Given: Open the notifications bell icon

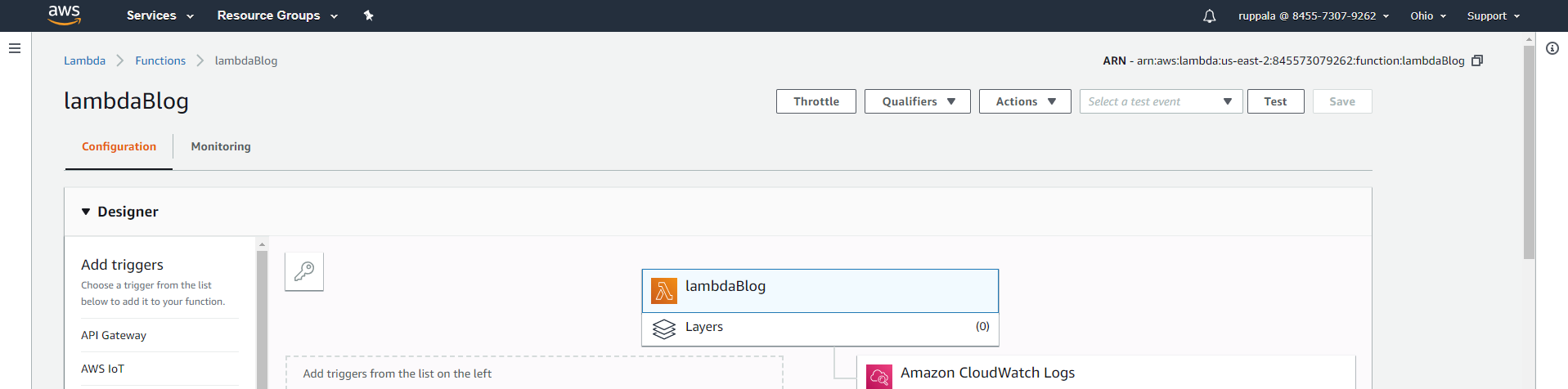Looking at the screenshot, I should point(1209,16).
